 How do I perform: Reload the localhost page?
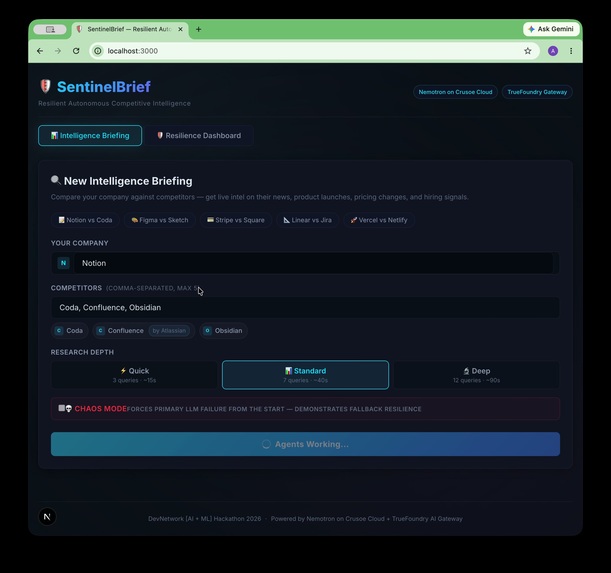(76, 51)
